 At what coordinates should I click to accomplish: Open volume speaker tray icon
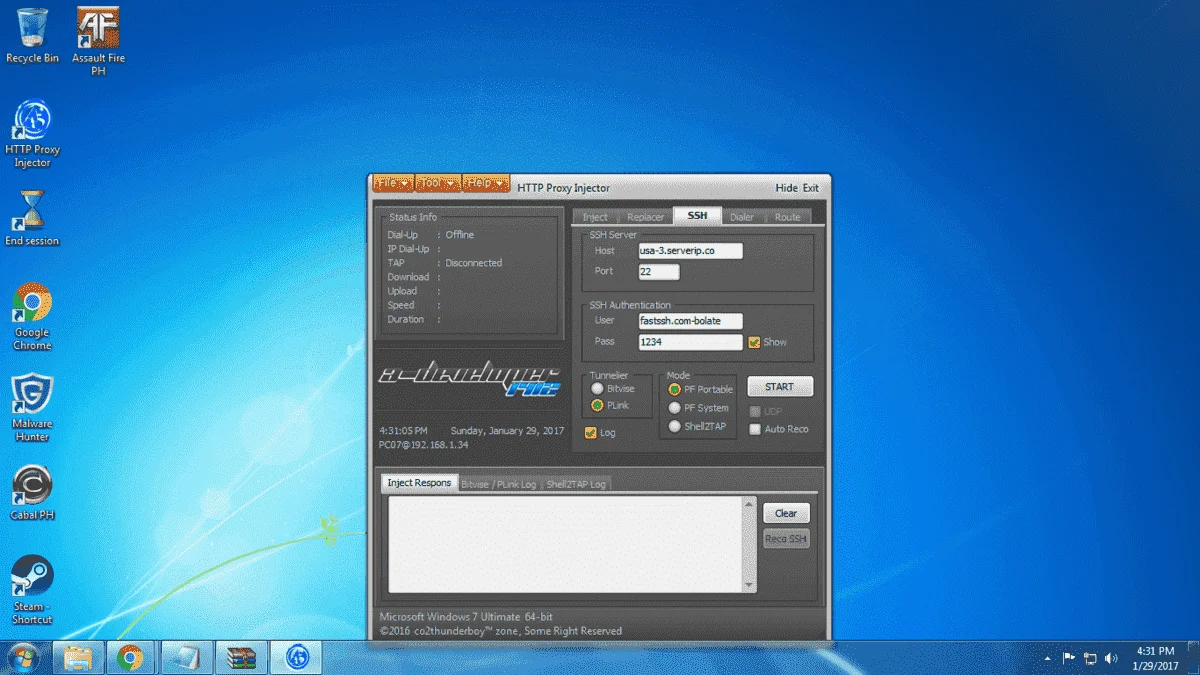point(1111,658)
